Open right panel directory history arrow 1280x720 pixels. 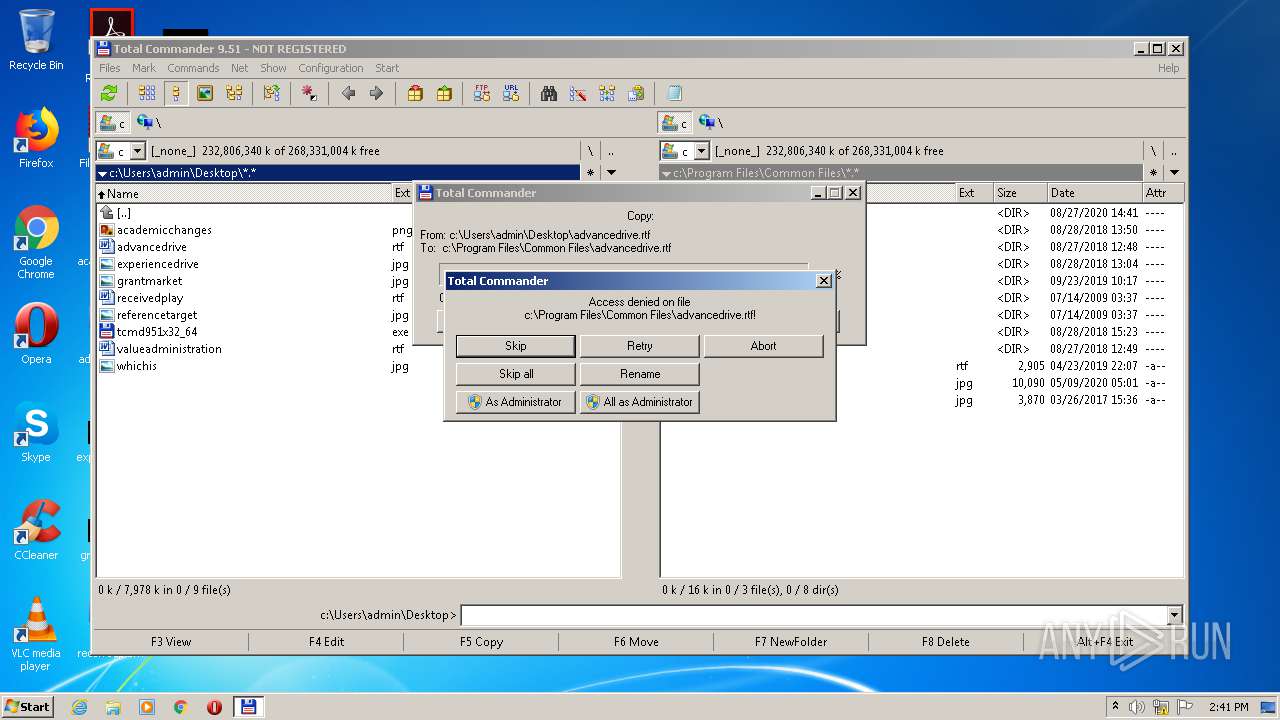1174,173
